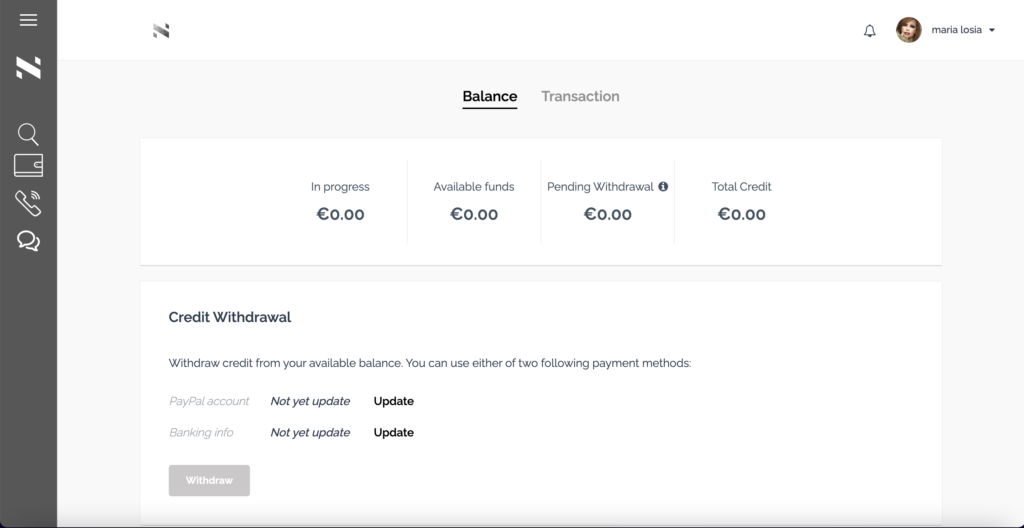Update the Banking info

click(394, 433)
